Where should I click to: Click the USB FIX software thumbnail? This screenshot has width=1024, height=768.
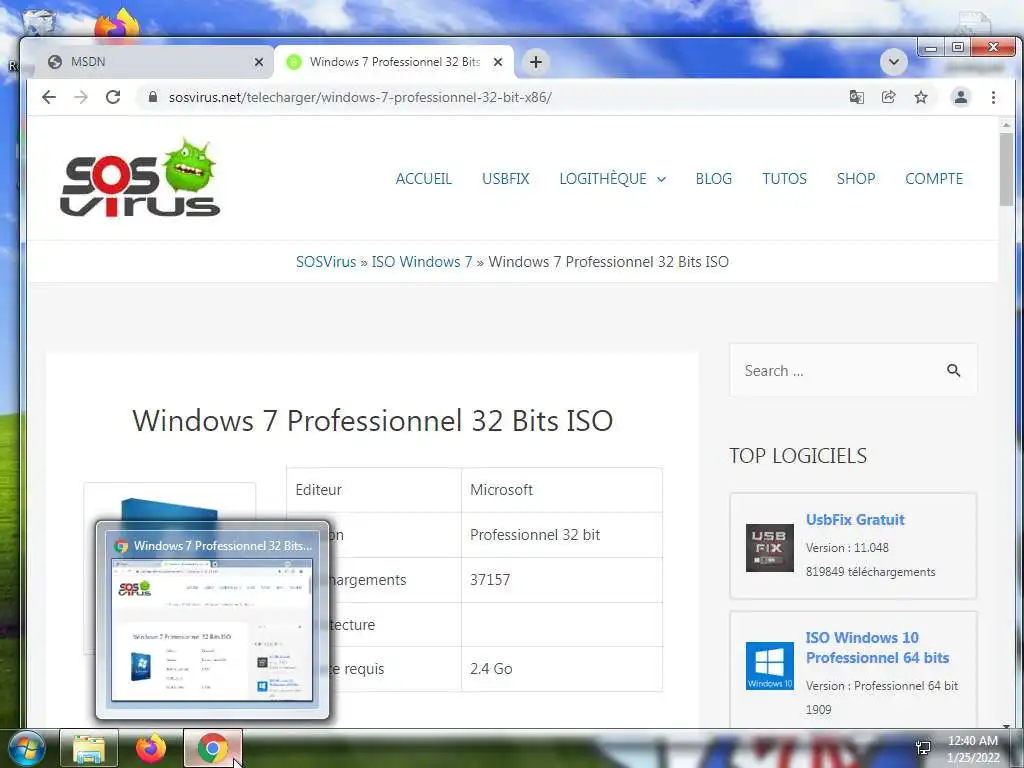[769, 548]
